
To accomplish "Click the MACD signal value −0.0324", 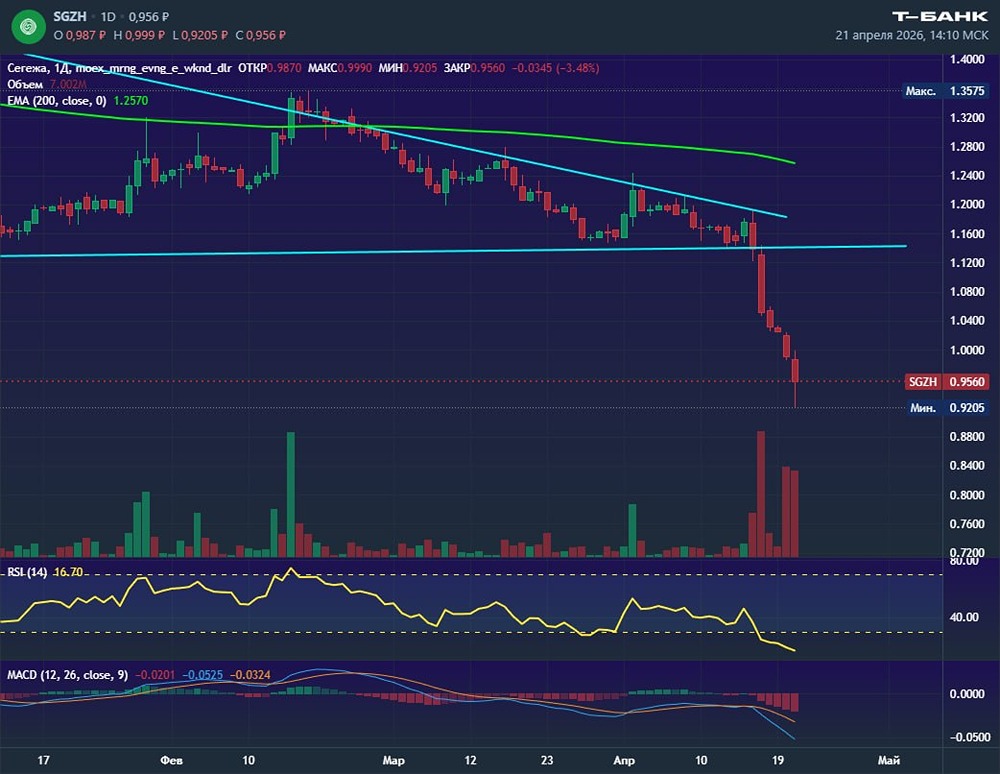I will point(249,675).
